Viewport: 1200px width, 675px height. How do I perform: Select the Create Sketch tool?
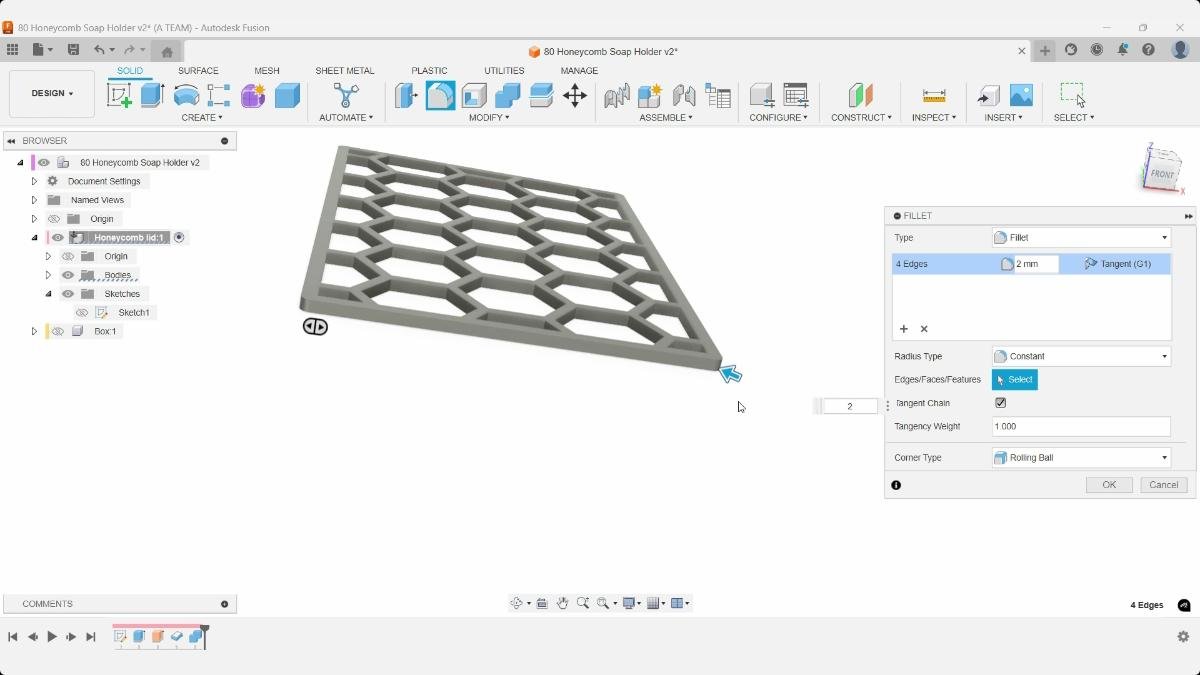(x=119, y=95)
